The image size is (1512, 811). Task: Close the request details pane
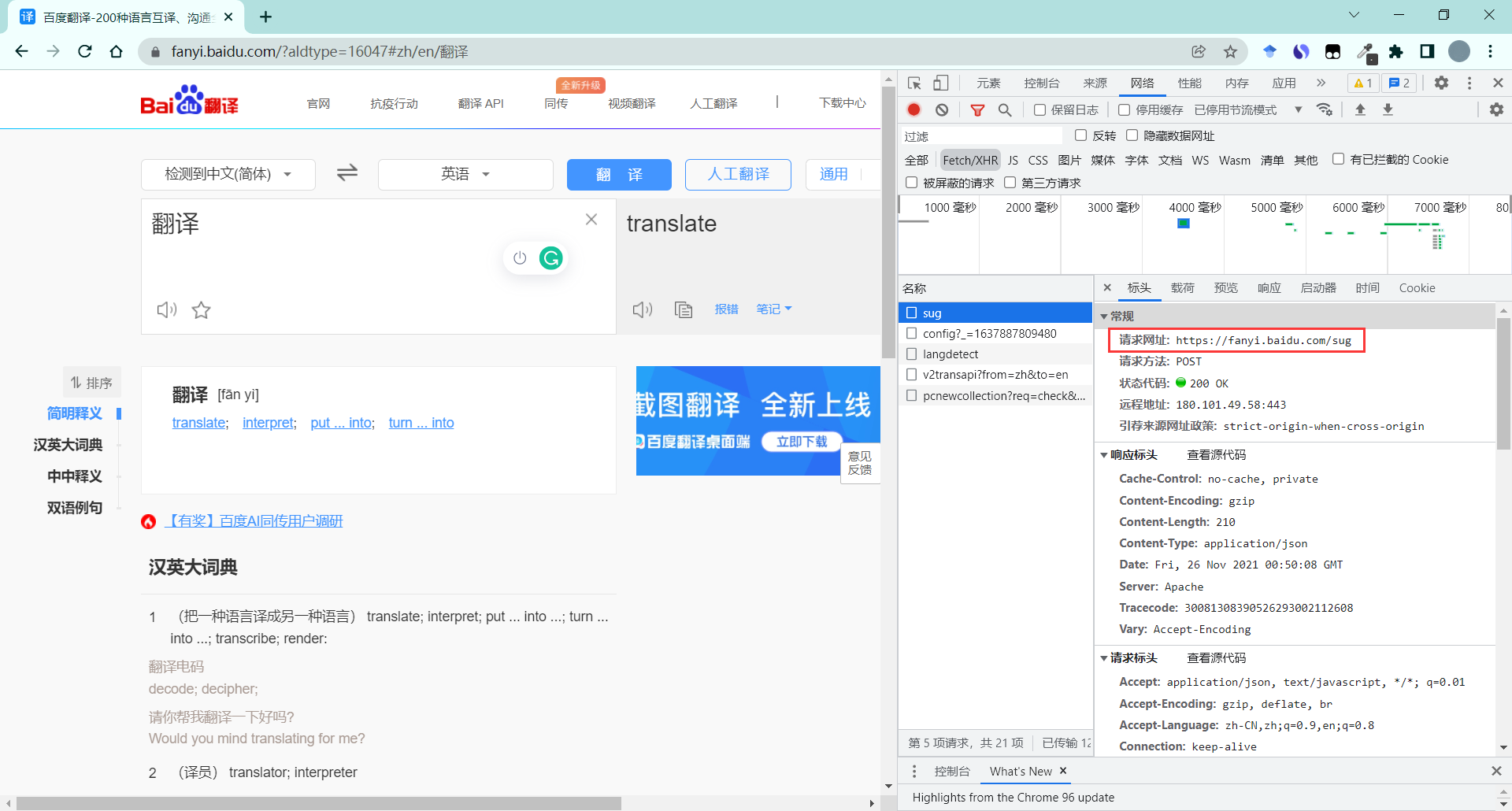[x=1107, y=288]
